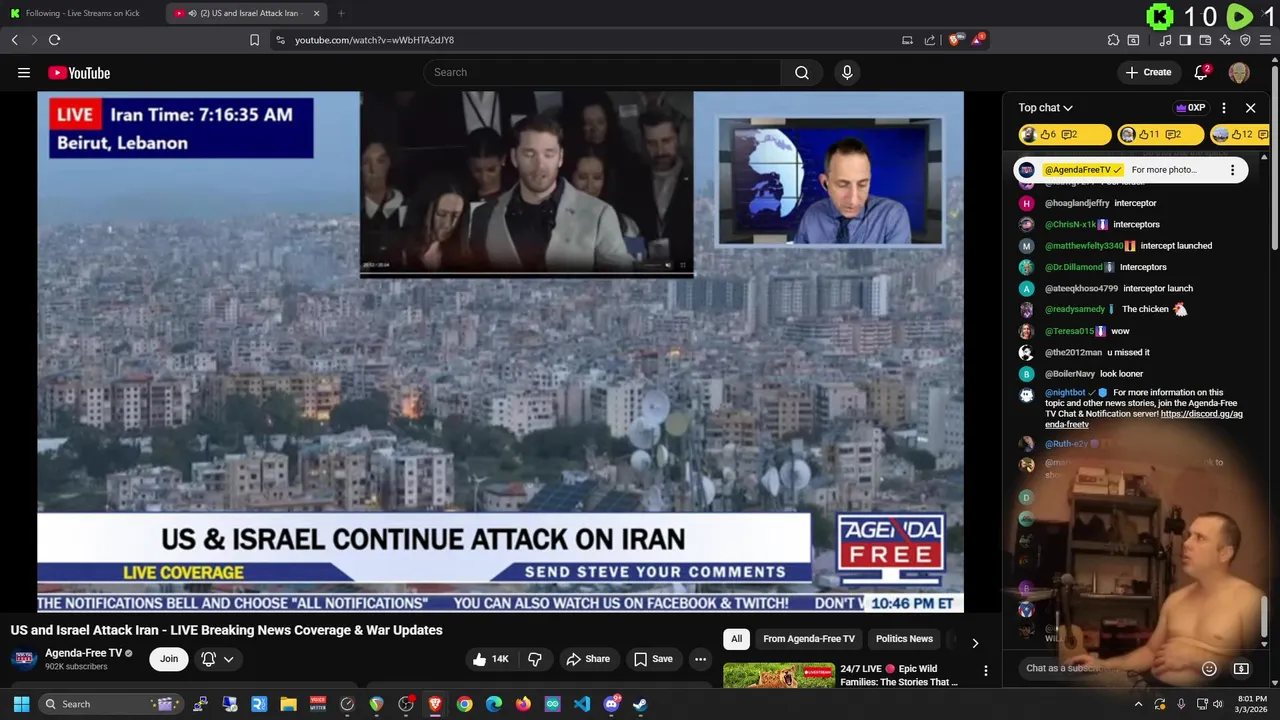This screenshot has height=720, width=1280.
Task: Open the chat highlight with 11 likes
Action: [x=1160, y=134]
